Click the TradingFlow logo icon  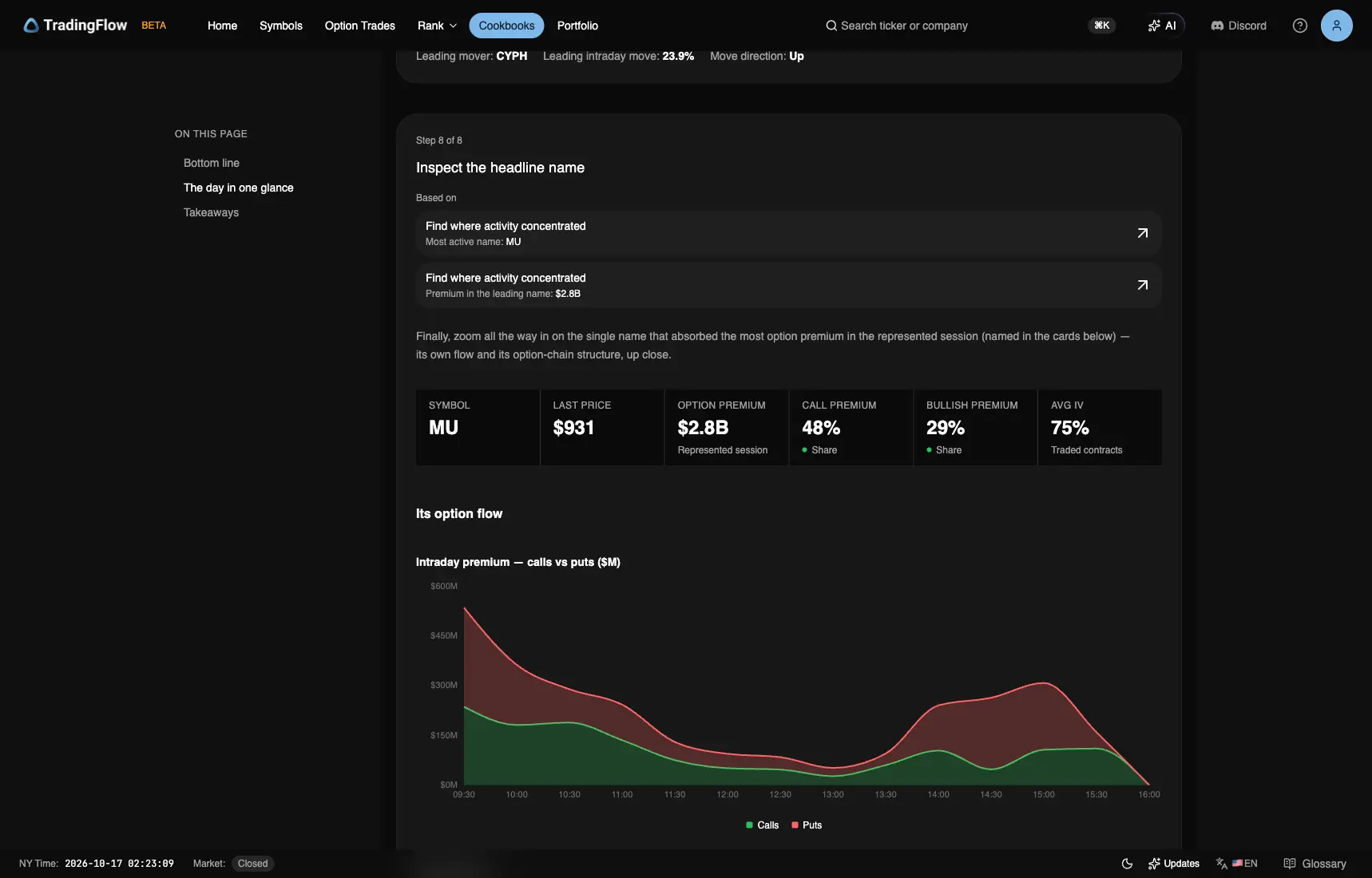tap(31, 26)
